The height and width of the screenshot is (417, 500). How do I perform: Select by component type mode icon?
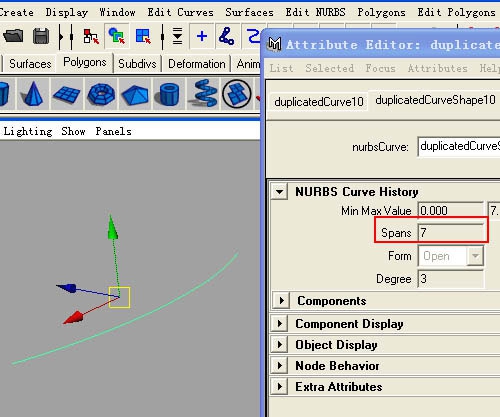pyautogui.click(x=143, y=36)
